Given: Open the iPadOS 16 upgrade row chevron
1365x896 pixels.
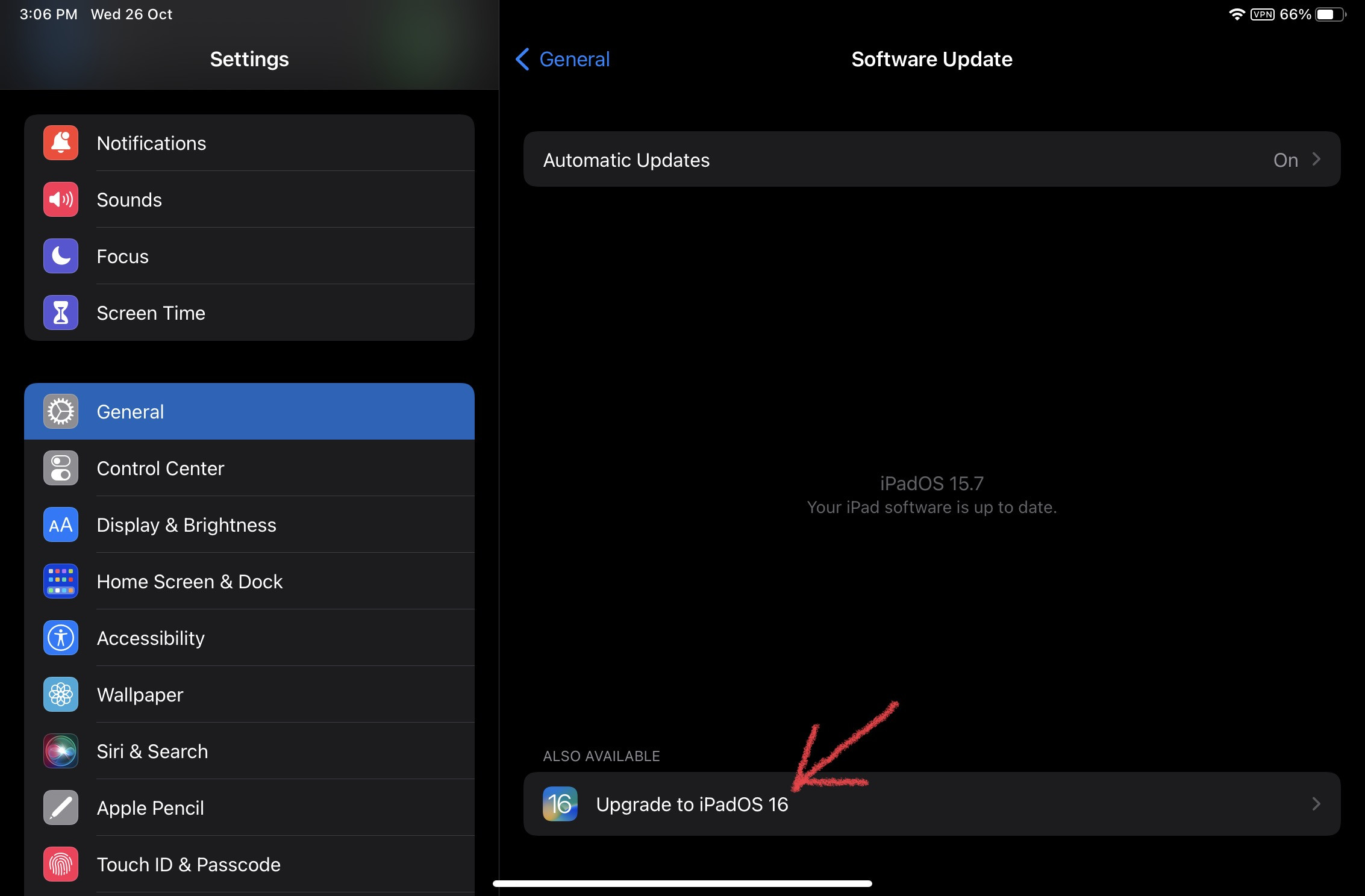Looking at the screenshot, I should 1316,804.
